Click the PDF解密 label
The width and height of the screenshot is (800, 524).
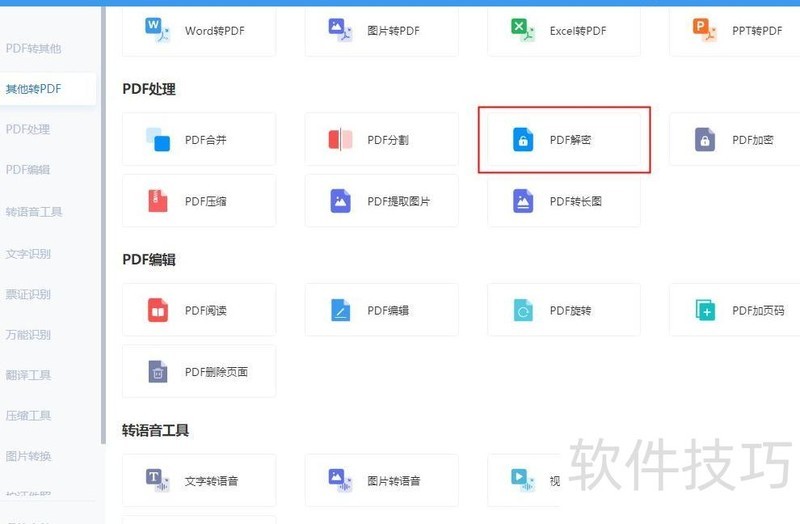(x=570, y=140)
